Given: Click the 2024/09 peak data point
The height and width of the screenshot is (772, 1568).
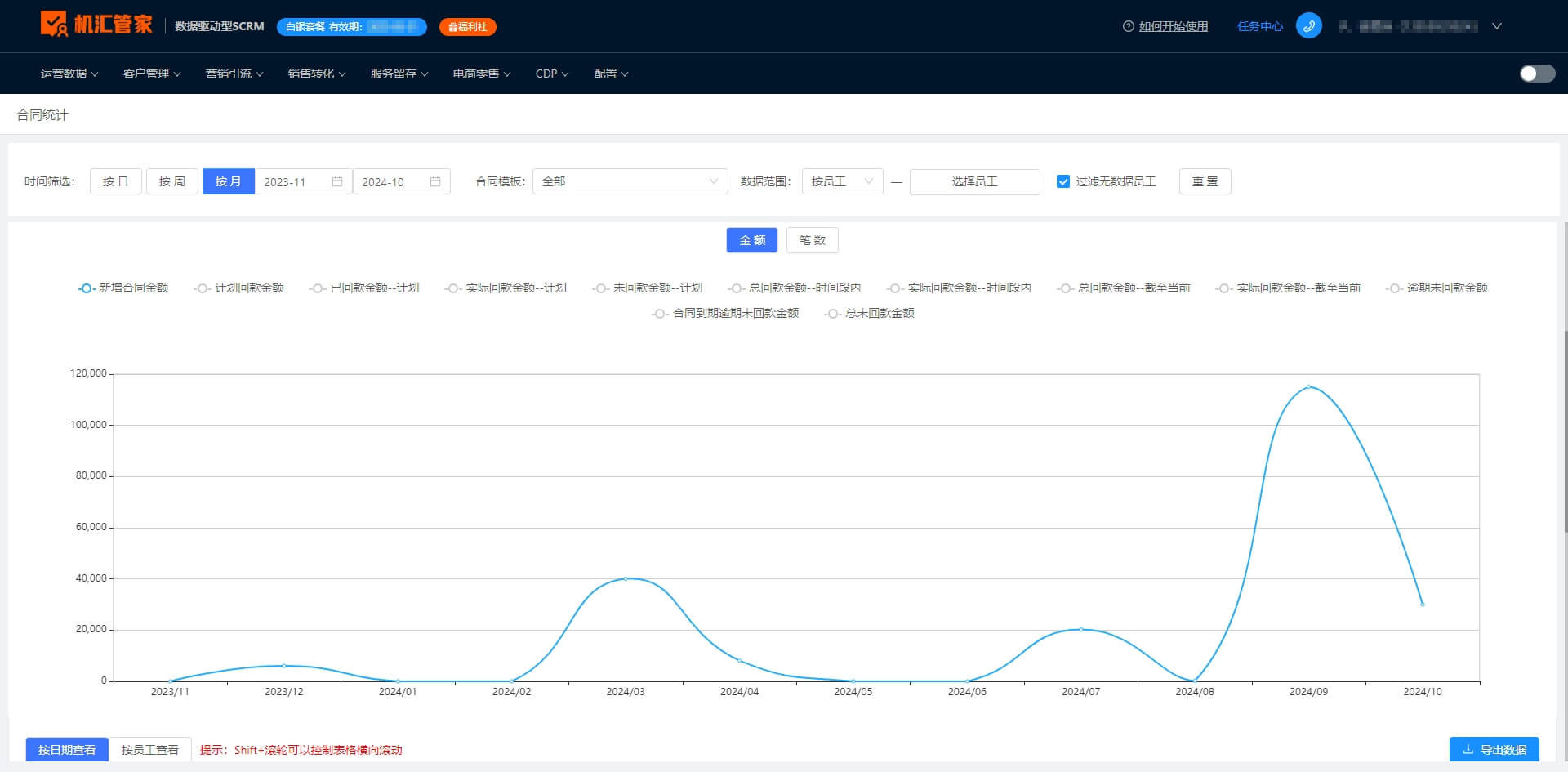Looking at the screenshot, I should pyautogui.click(x=1308, y=386).
